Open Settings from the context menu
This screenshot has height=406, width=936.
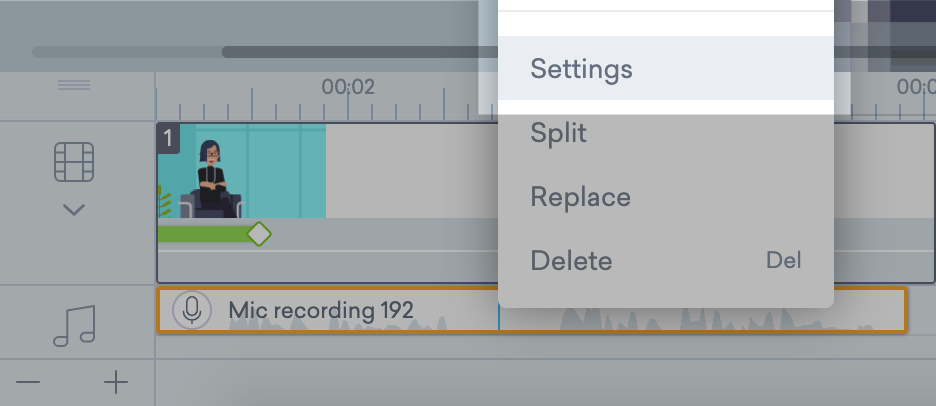pyautogui.click(x=581, y=69)
